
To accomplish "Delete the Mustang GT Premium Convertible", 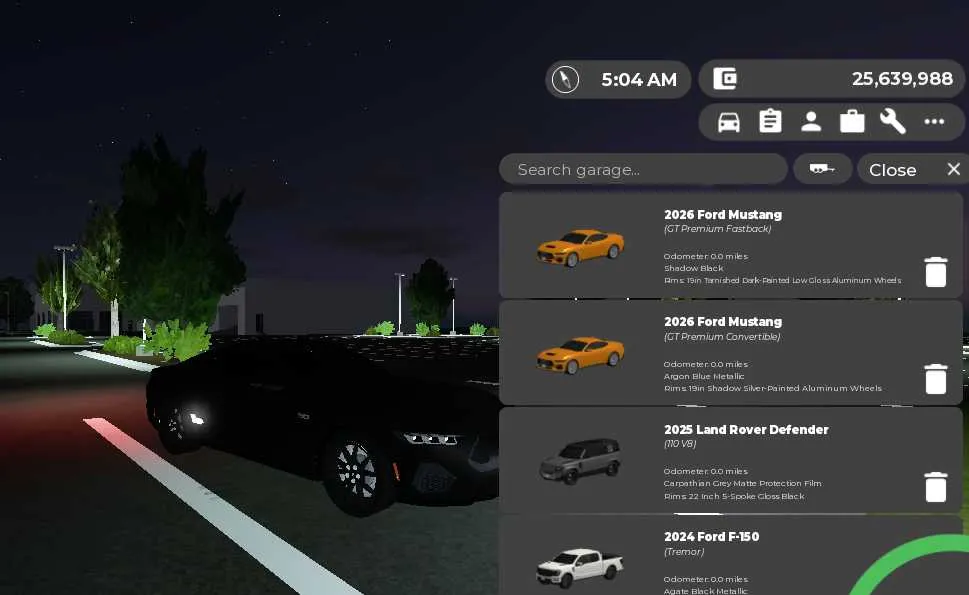I will click(x=936, y=379).
